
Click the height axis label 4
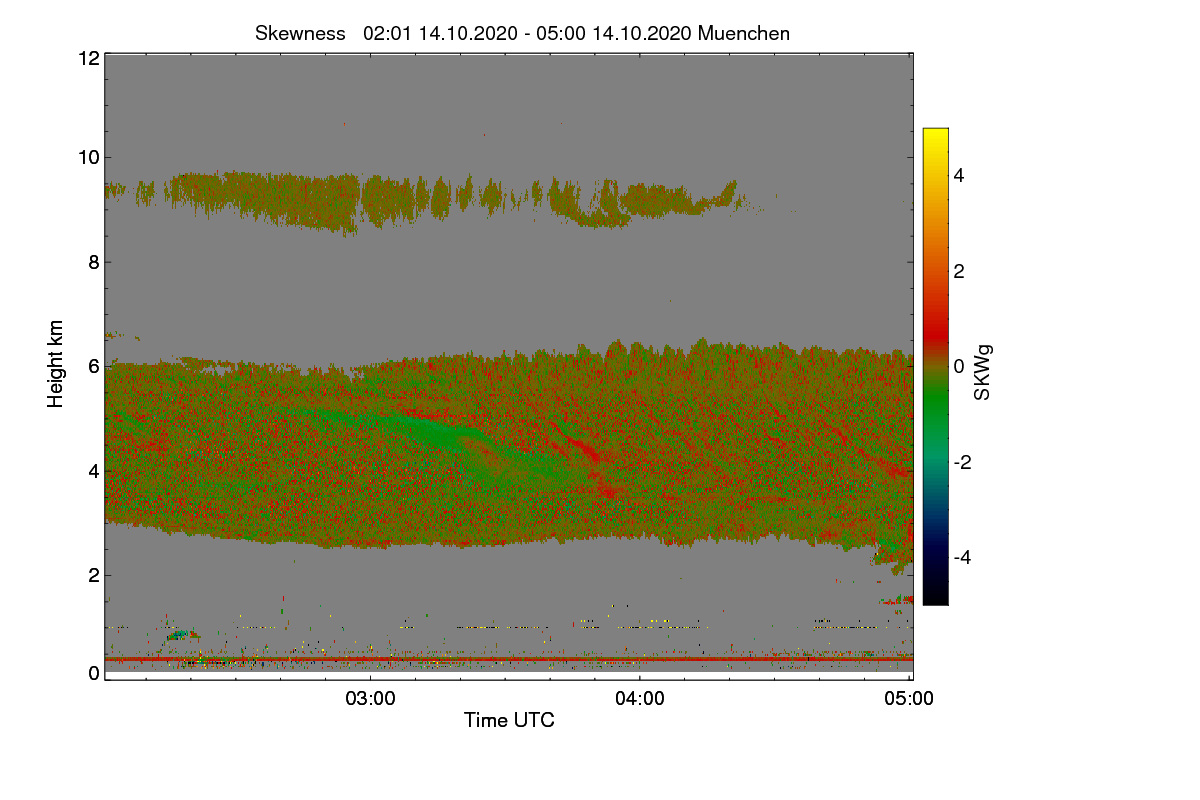94,470
